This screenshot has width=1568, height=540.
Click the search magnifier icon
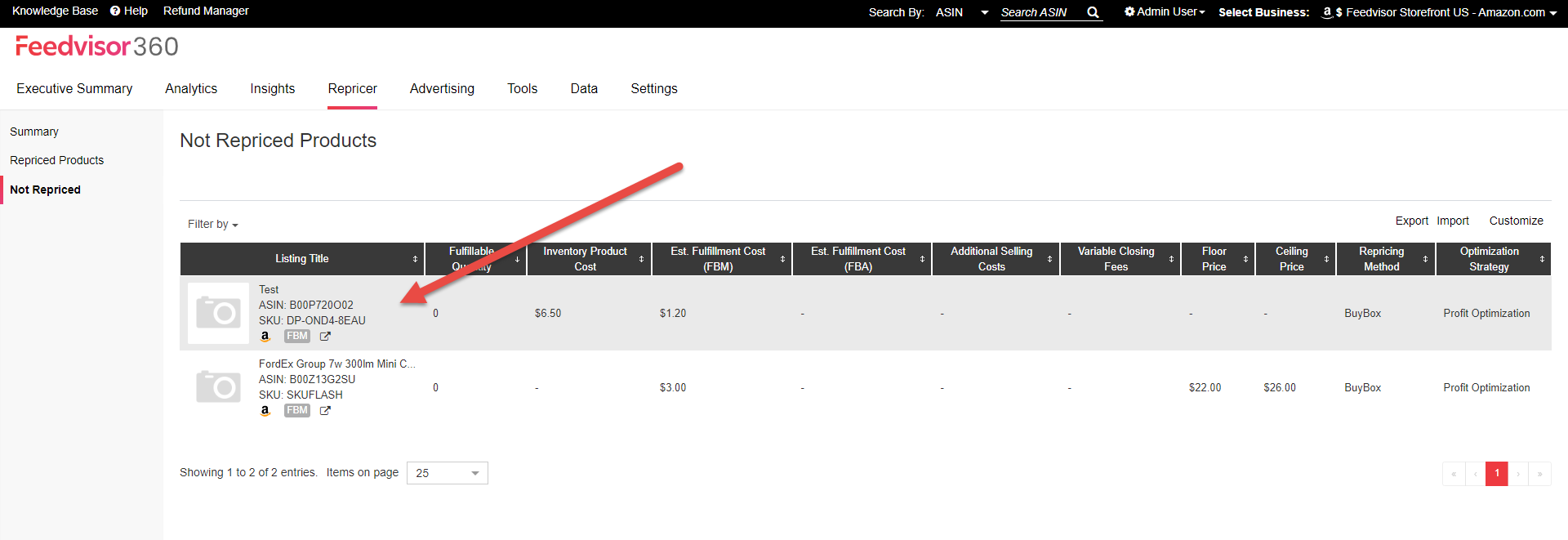click(x=1093, y=12)
